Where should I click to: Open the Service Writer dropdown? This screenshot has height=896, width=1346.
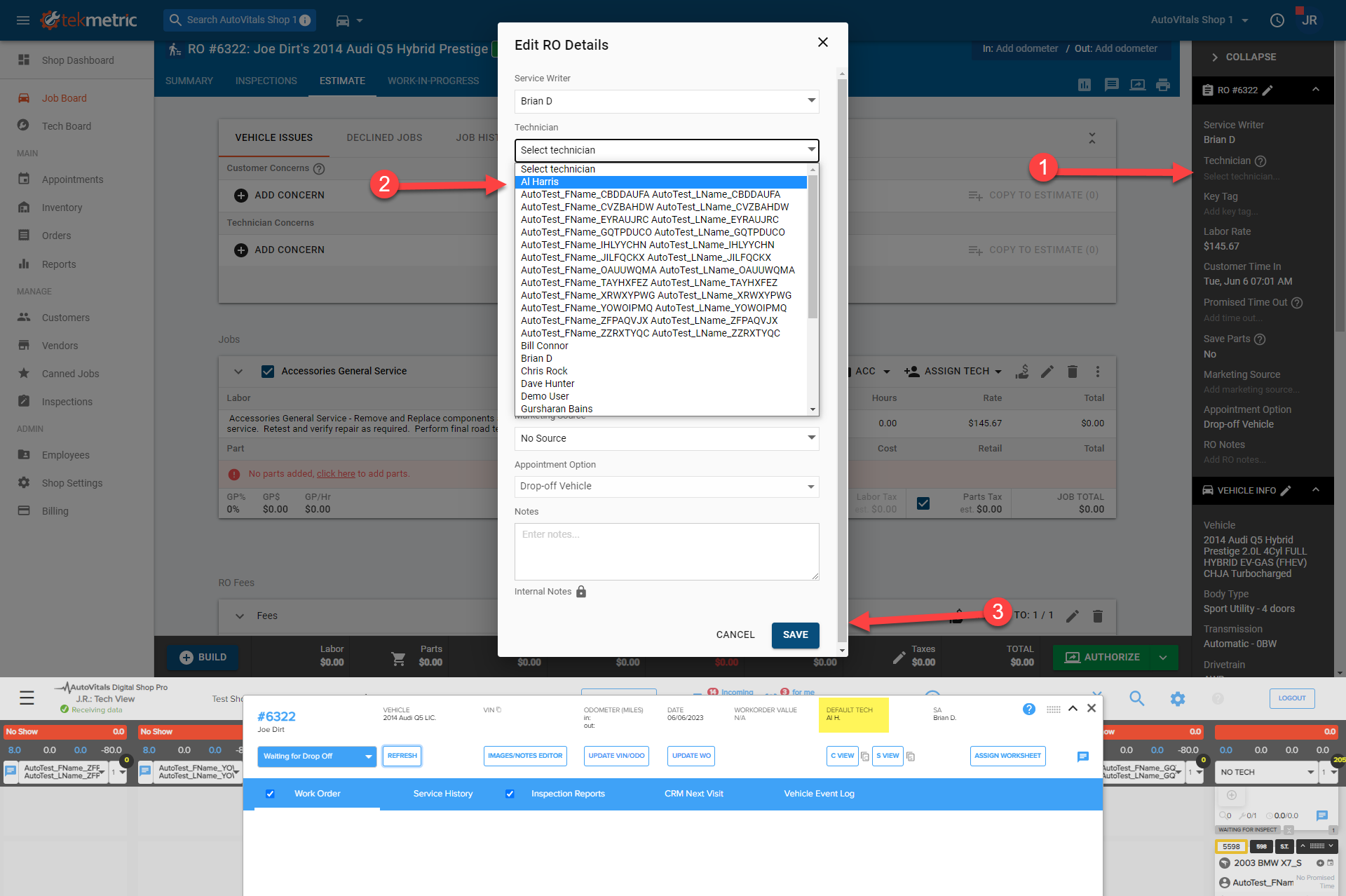tap(667, 101)
